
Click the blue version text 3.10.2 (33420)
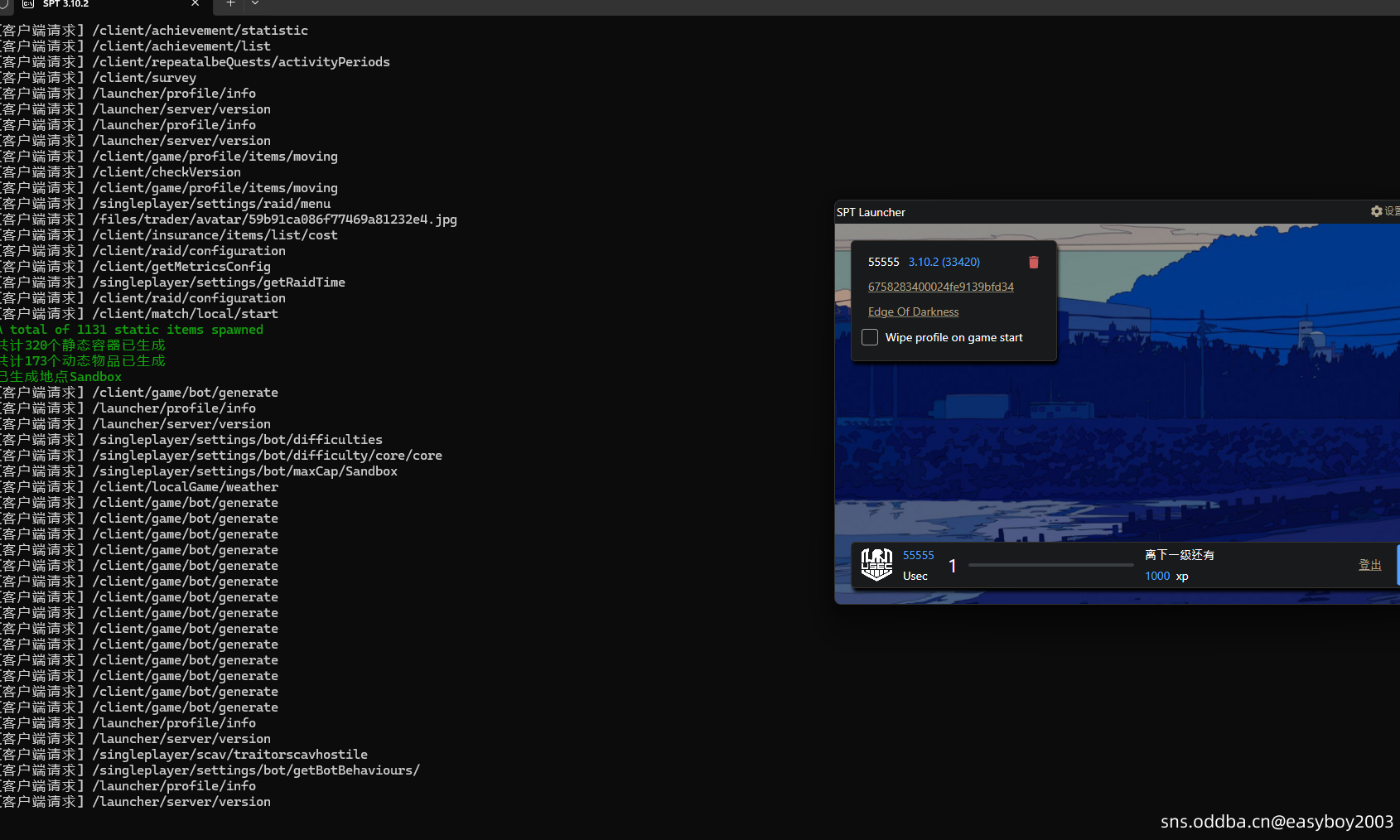click(x=944, y=262)
